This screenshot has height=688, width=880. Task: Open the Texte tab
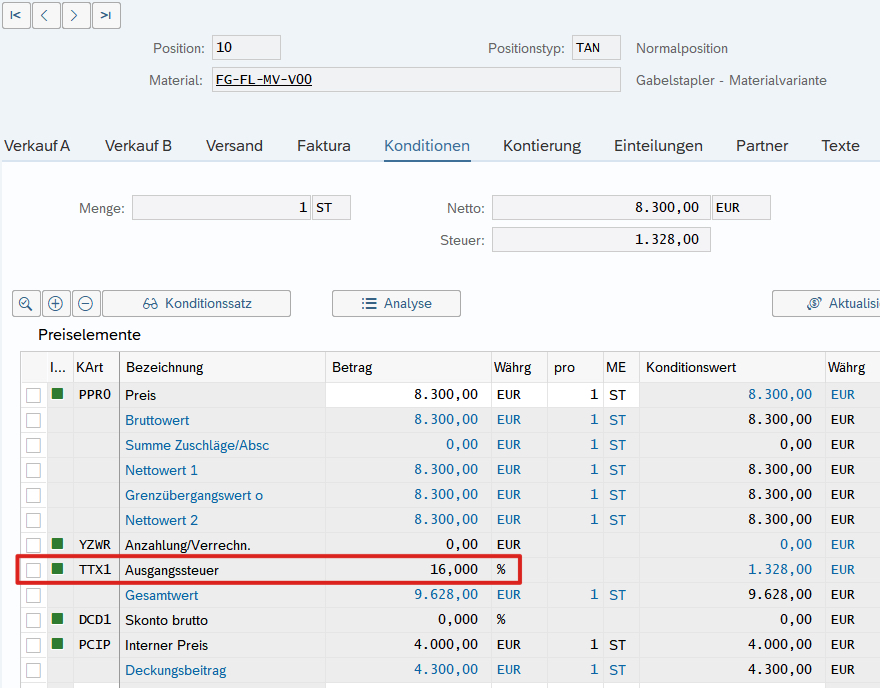(x=841, y=146)
